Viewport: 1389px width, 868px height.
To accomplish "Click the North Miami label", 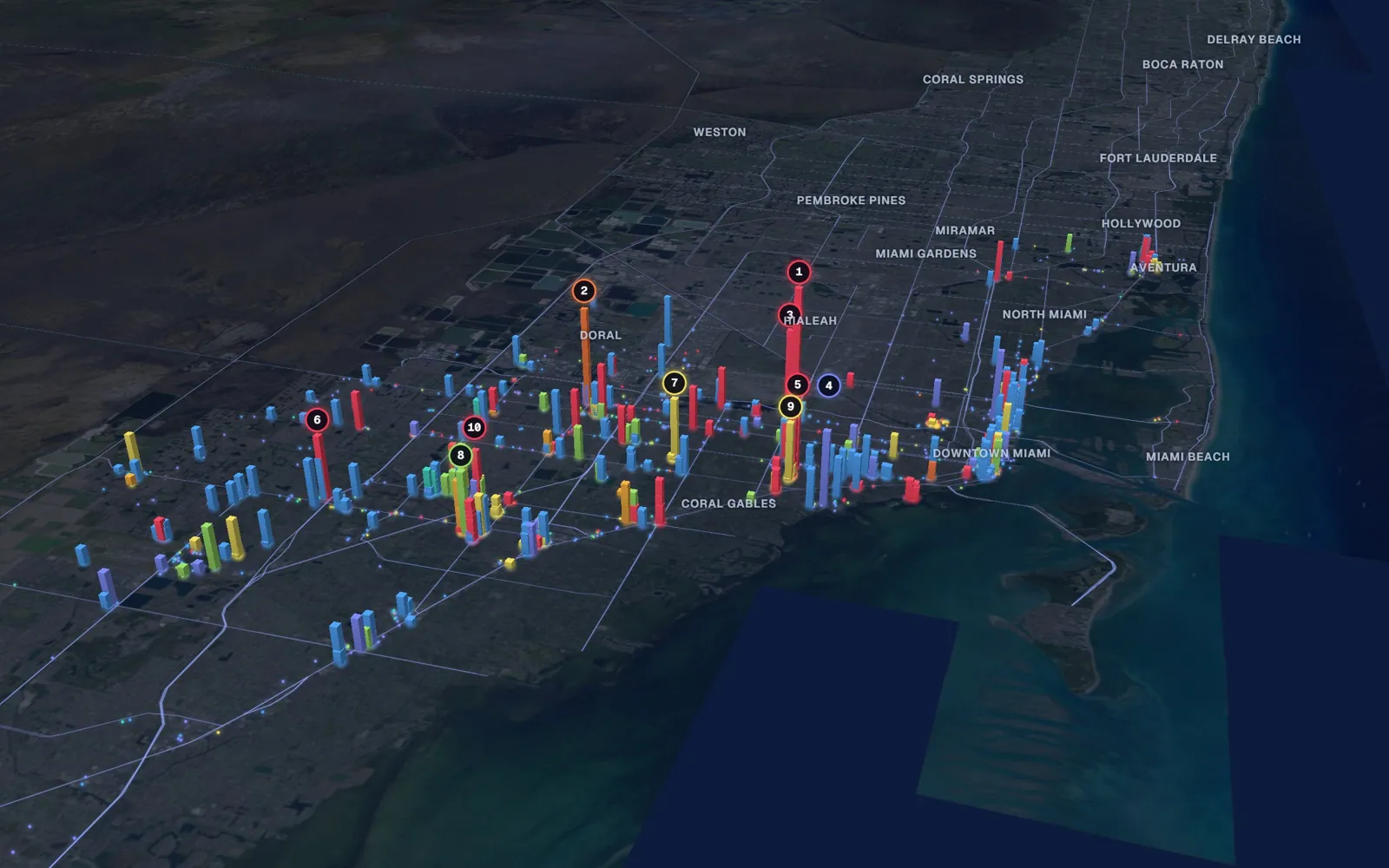I will pyautogui.click(x=1044, y=314).
